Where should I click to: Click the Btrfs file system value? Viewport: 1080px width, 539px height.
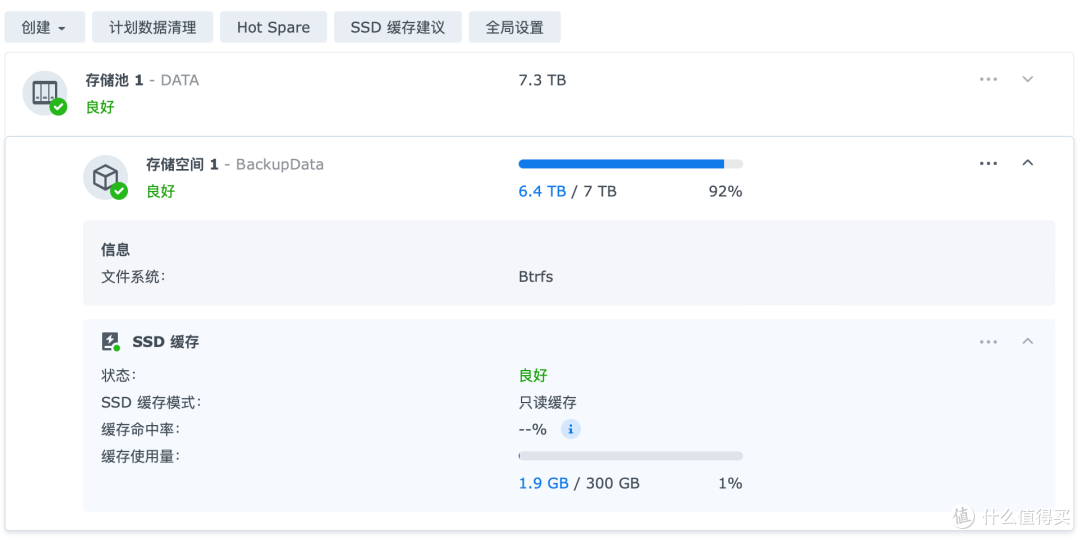(x=536, y=277)
